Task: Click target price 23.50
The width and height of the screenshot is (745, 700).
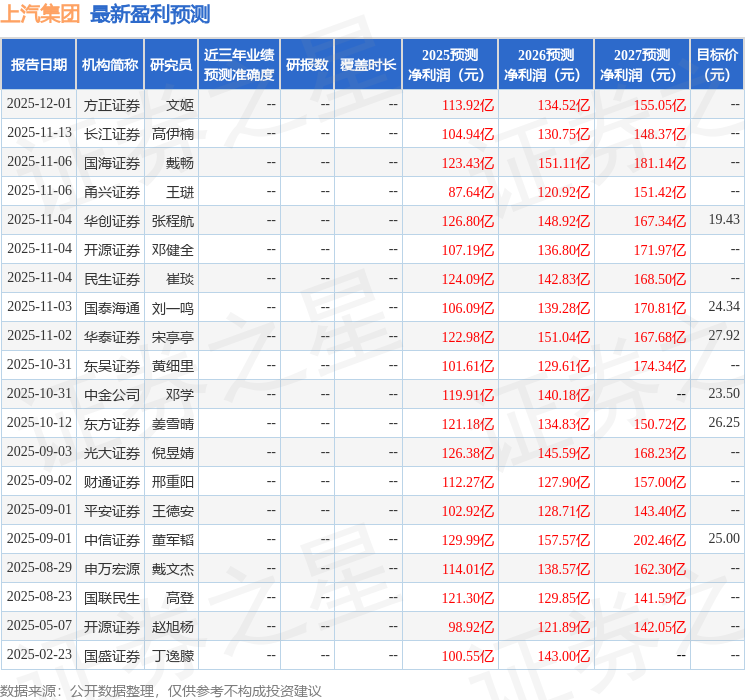Action: 724,393
